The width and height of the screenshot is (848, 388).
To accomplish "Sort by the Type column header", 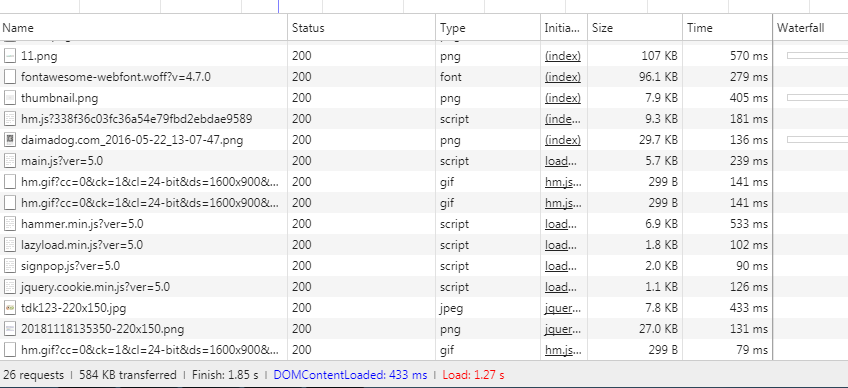I will click(488, 28).
